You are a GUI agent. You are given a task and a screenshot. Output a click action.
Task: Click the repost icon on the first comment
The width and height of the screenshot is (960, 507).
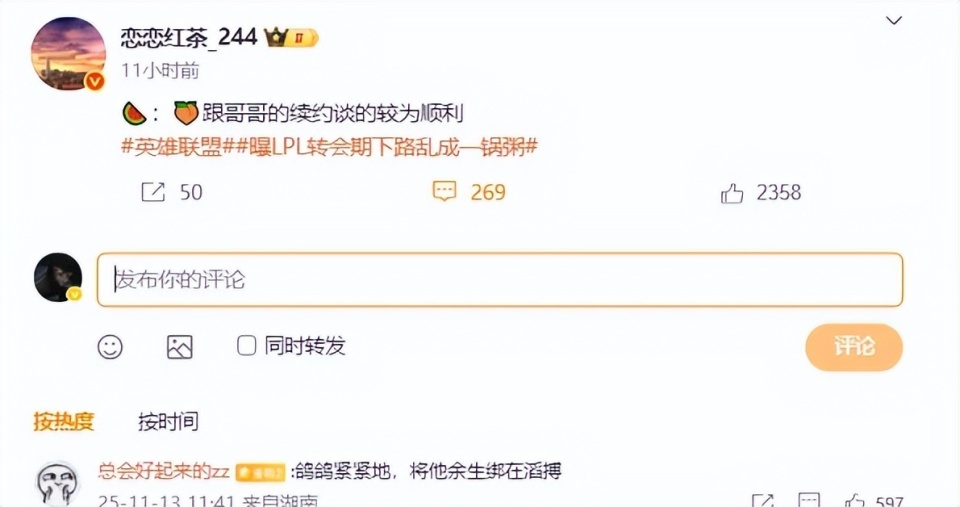pyautogui.click(x=763, y=502)
